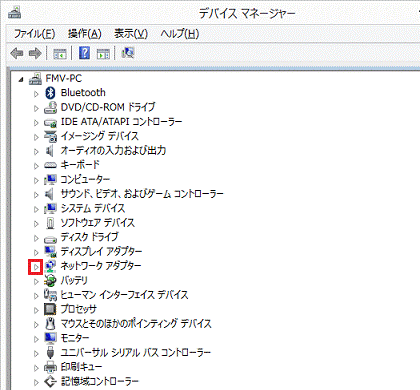The width and height of the screenshot is (420, 390).
Task: Click the Bluetooth category icon
Action: (50, 93)
